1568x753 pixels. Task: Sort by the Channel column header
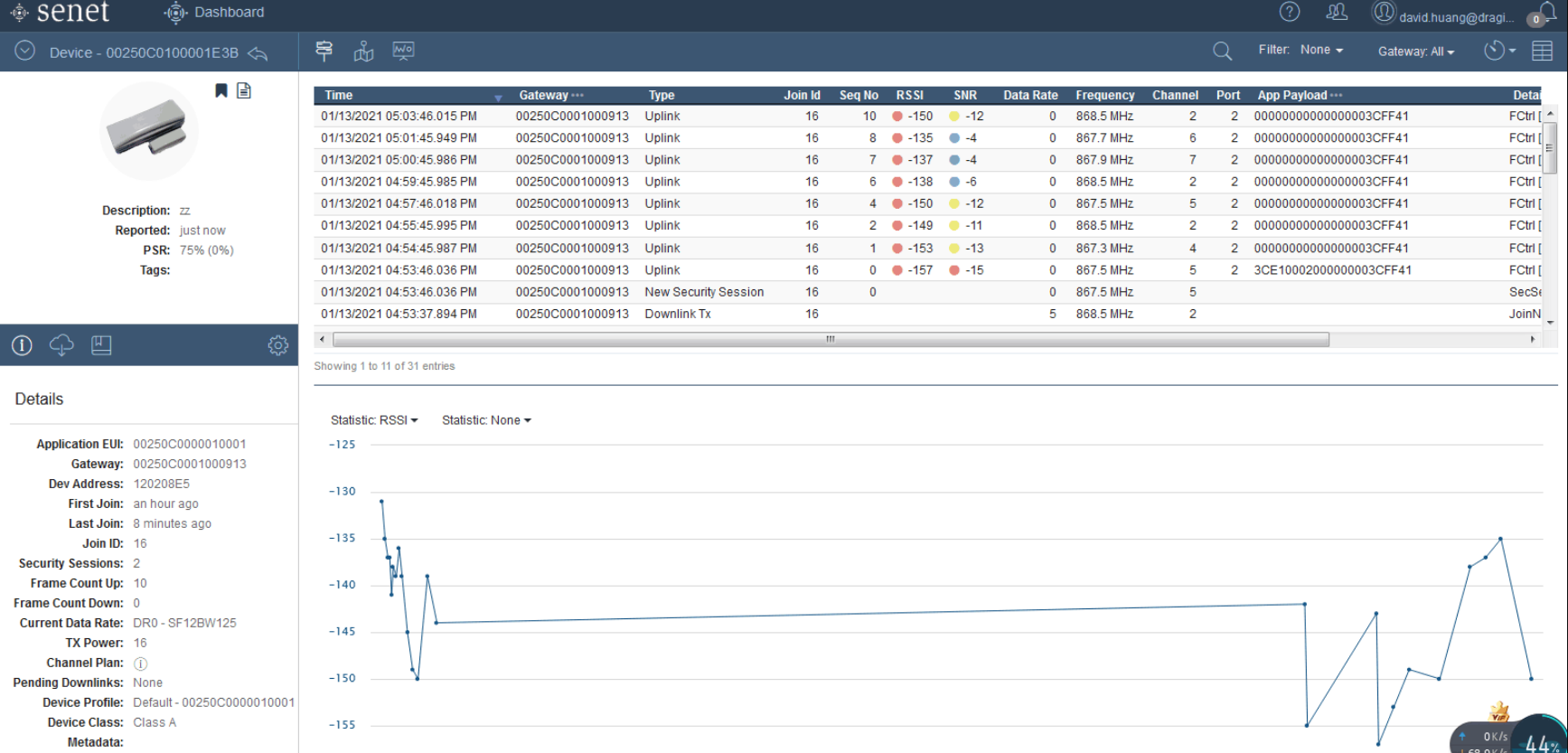point(1175,95)
